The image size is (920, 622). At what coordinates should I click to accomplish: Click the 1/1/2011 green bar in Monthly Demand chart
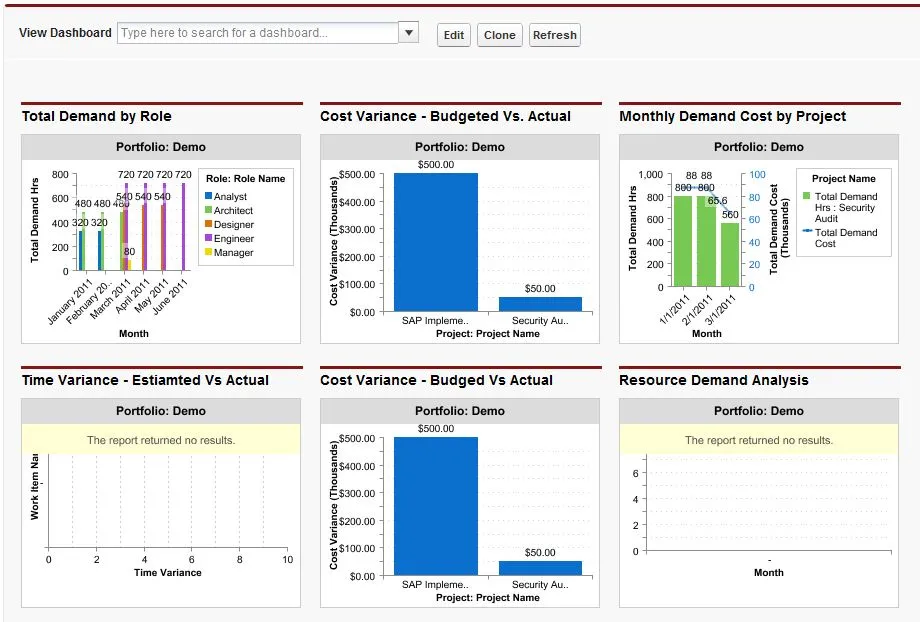click(683, 241)
